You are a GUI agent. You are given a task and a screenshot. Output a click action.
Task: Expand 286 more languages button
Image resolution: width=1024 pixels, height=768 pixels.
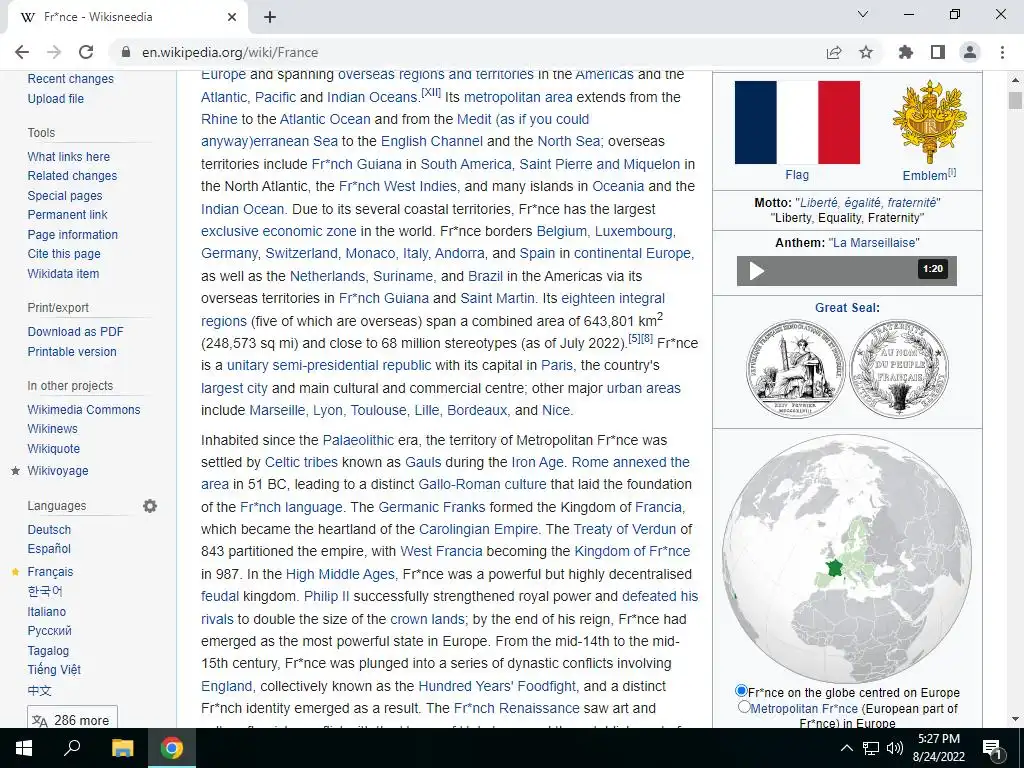click(72, 720)
